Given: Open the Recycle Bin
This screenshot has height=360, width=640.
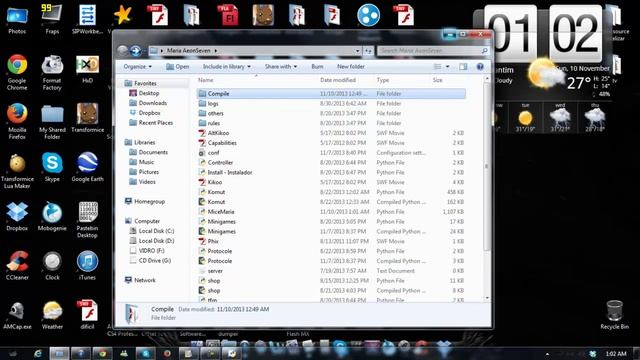Looking at the screenshot, I should [614, 314].
